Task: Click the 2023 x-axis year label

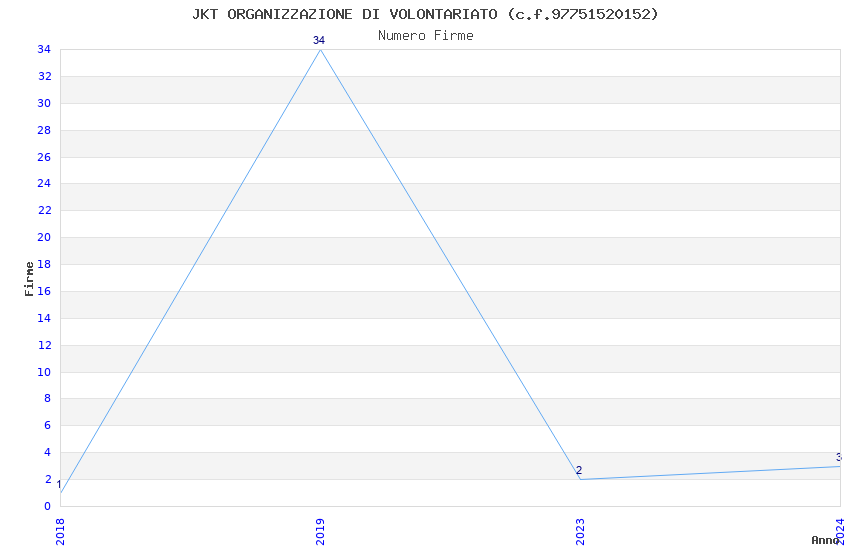Action: click(x=580, y=532)
